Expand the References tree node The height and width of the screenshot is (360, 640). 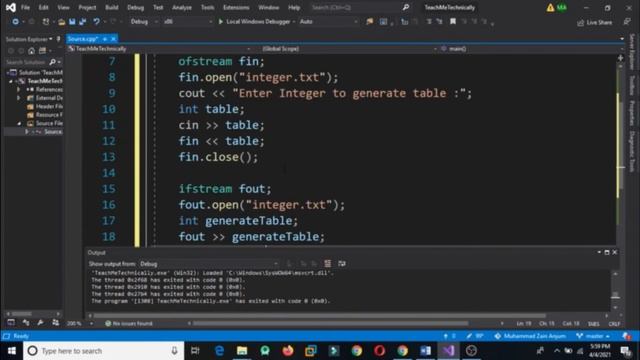click(18, 89)
